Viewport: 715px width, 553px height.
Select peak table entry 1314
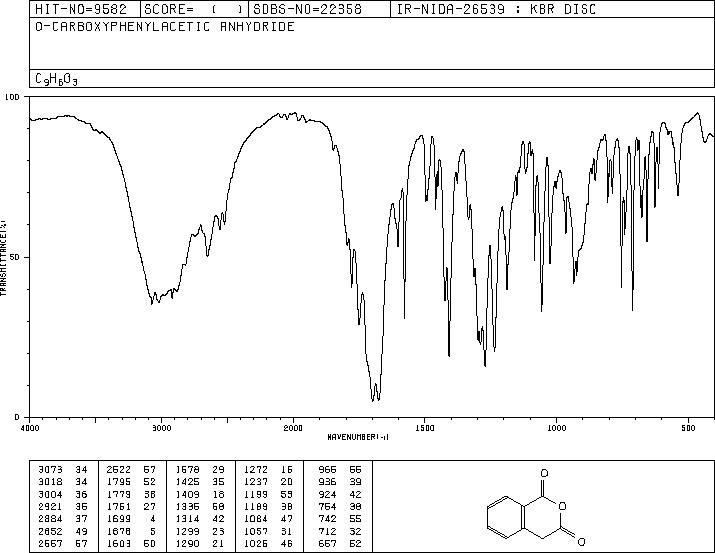tap(187, 519)
